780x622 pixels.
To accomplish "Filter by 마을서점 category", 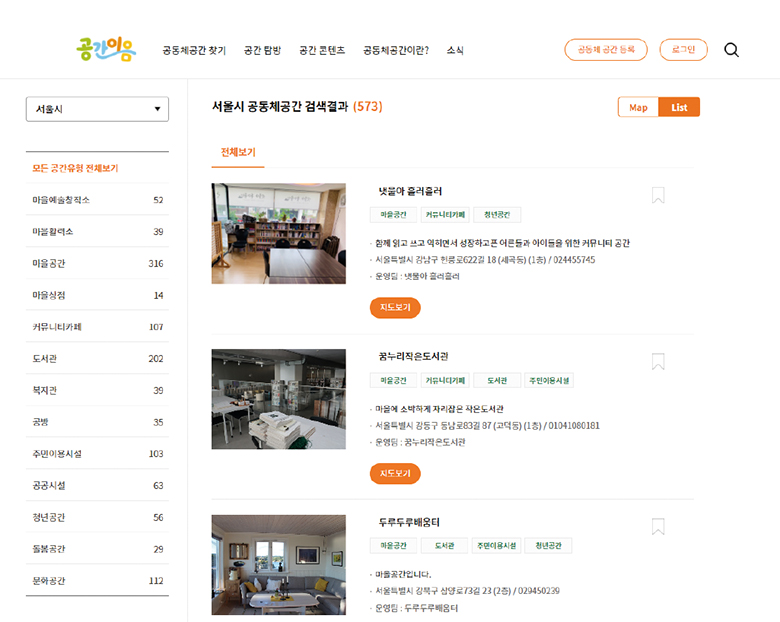I will point(98,296).
